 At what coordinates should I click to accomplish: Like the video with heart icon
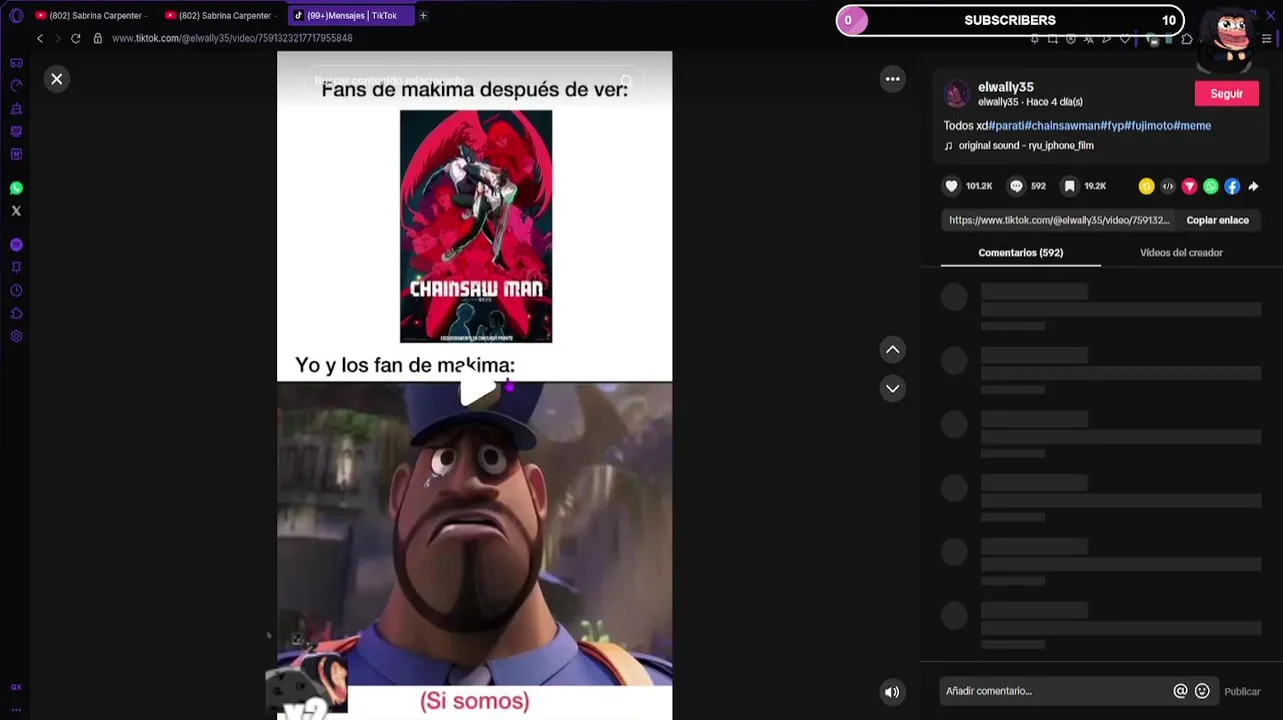coord(952,186)
